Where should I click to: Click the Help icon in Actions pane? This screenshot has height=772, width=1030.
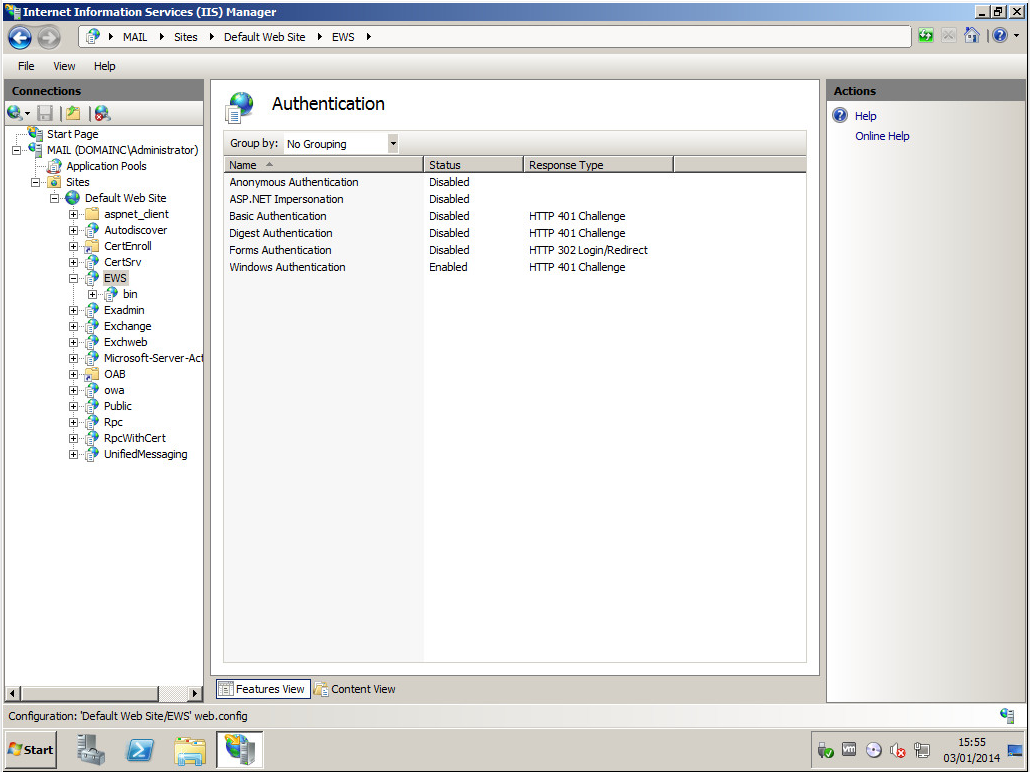pyautogui.click(x=840, y=116)
